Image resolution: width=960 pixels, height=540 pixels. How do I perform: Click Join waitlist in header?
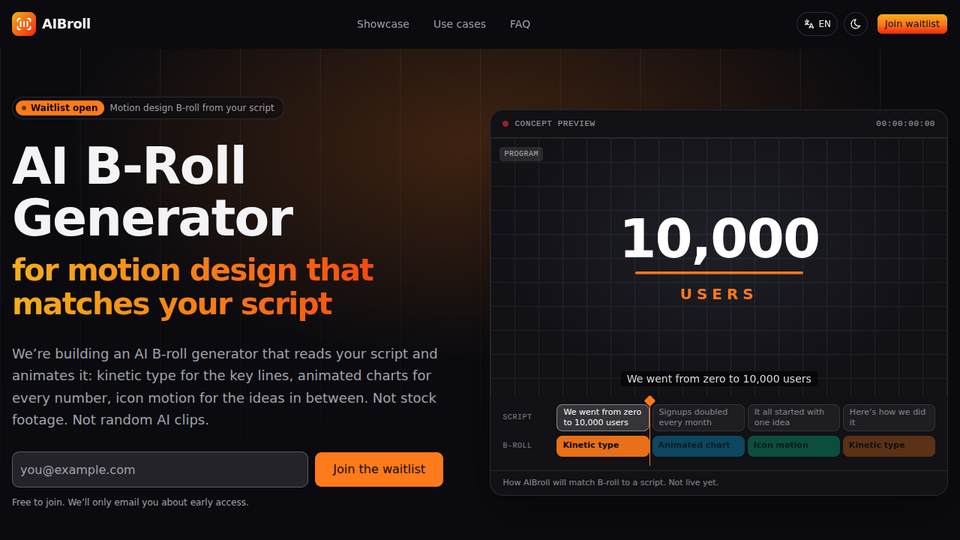click(x=912, y=24)
